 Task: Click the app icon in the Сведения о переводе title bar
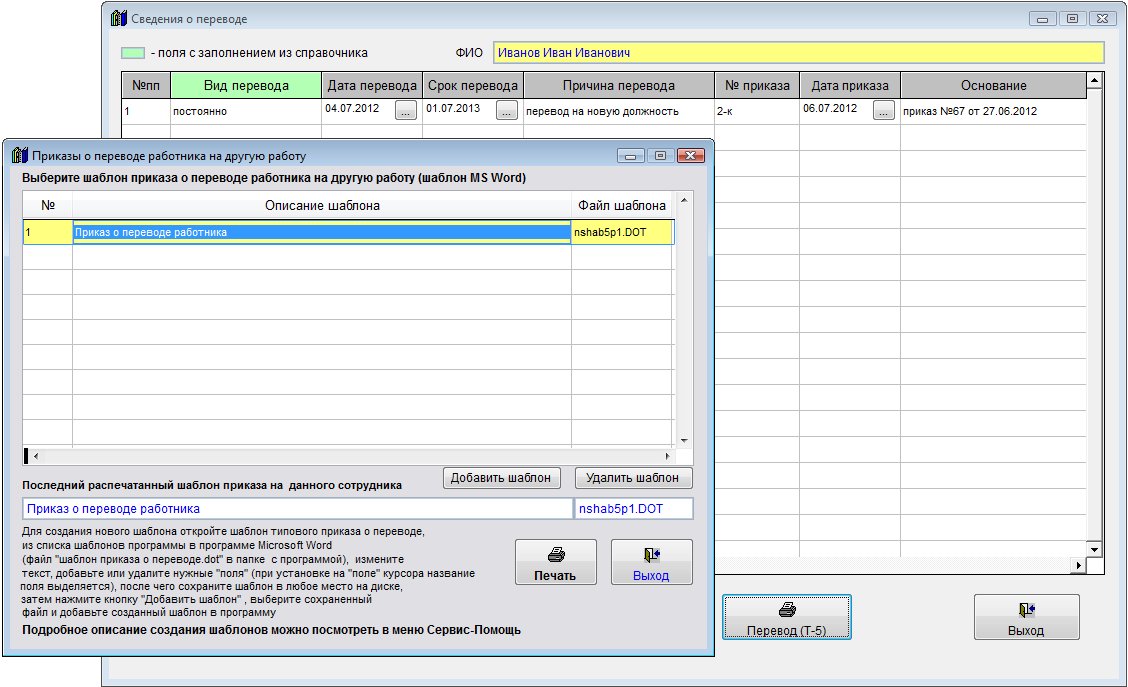tap(119, 19)
